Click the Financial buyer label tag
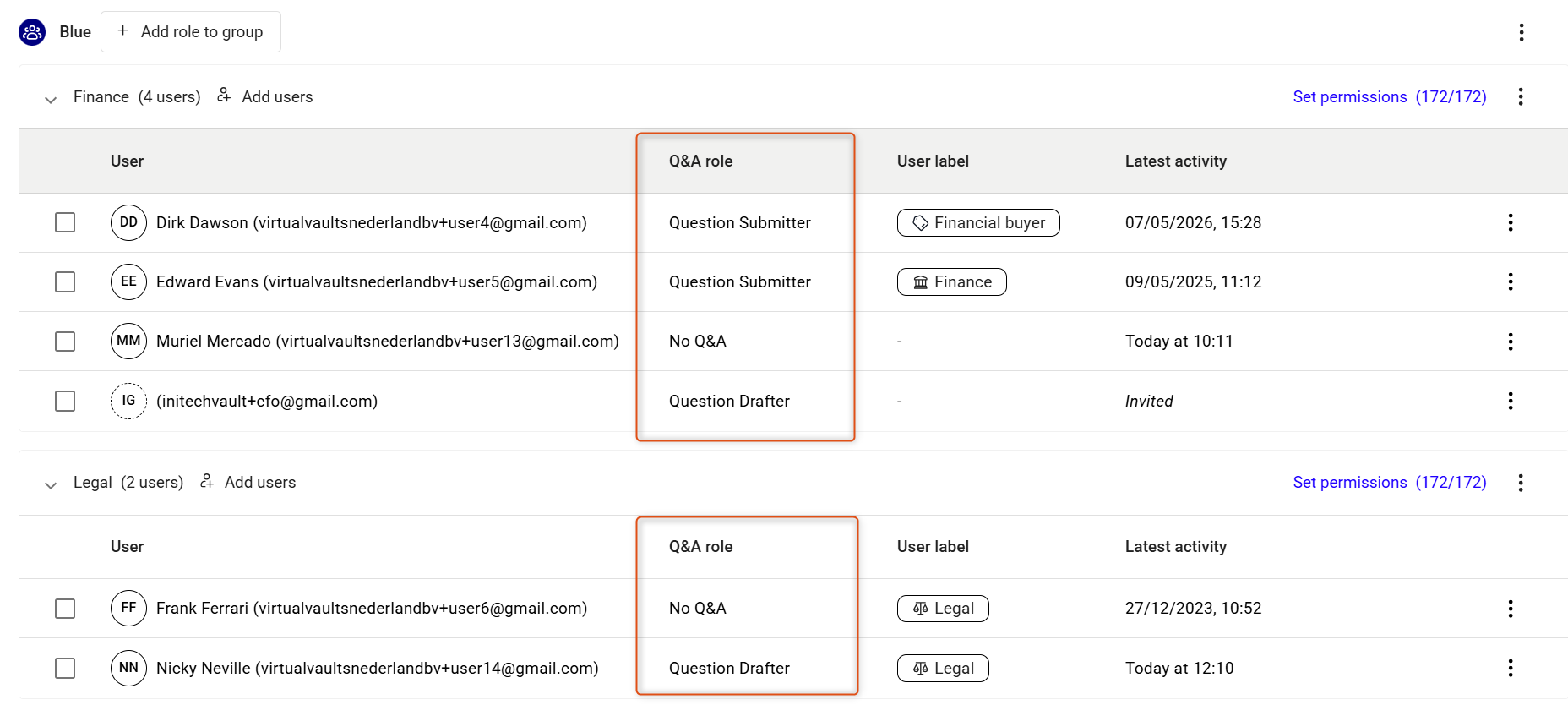The width and height of the screenshot is (1568, 705). 978,222
